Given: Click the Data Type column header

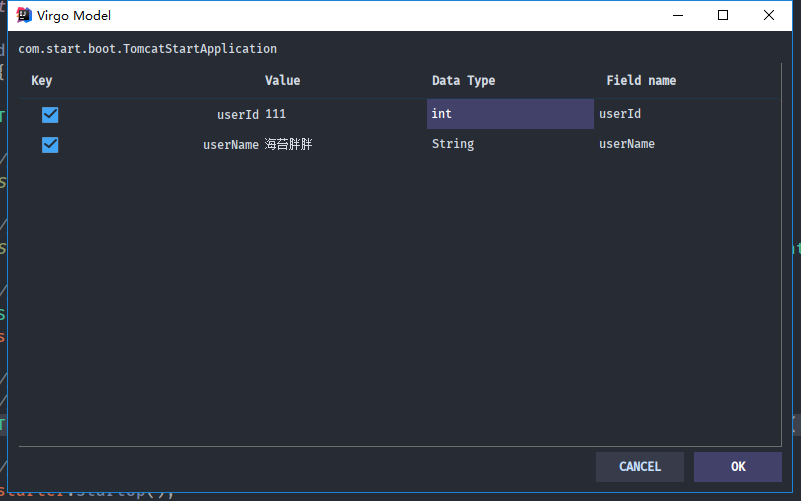Looking at the screenshot, I should click(x=463, y=81).
